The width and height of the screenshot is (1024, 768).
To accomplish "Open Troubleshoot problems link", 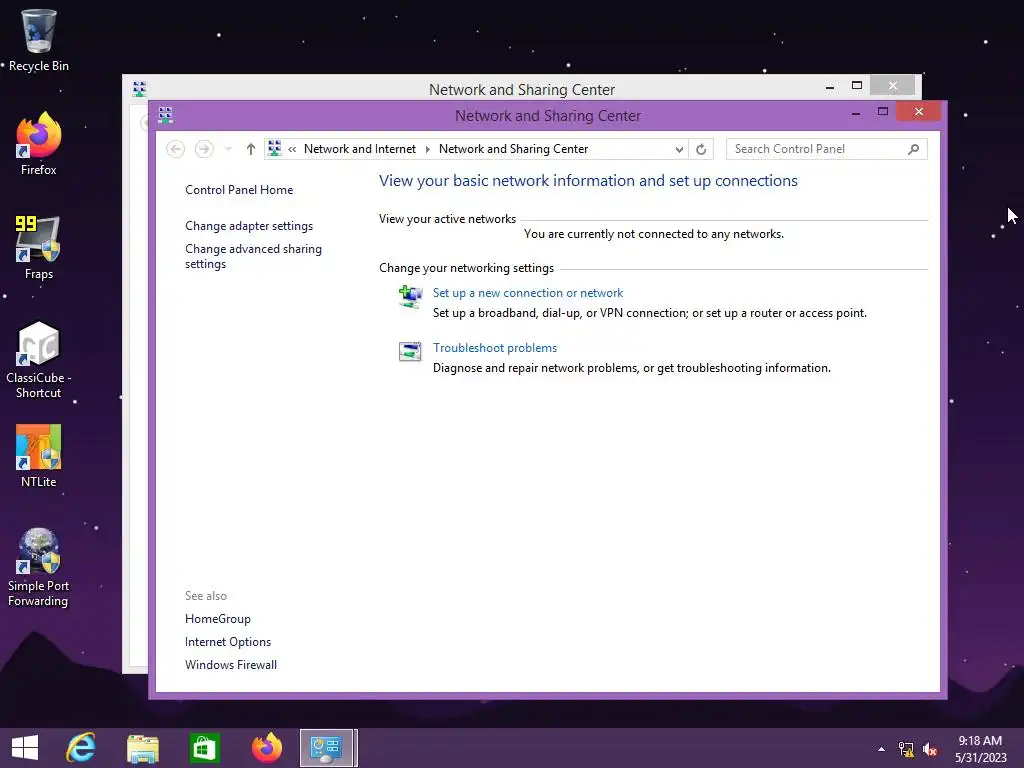I will 495,348.
